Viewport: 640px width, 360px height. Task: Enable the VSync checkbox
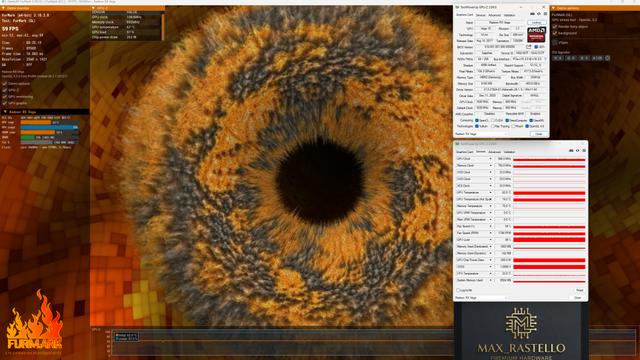pyautogui.click(x=555, y=42)
